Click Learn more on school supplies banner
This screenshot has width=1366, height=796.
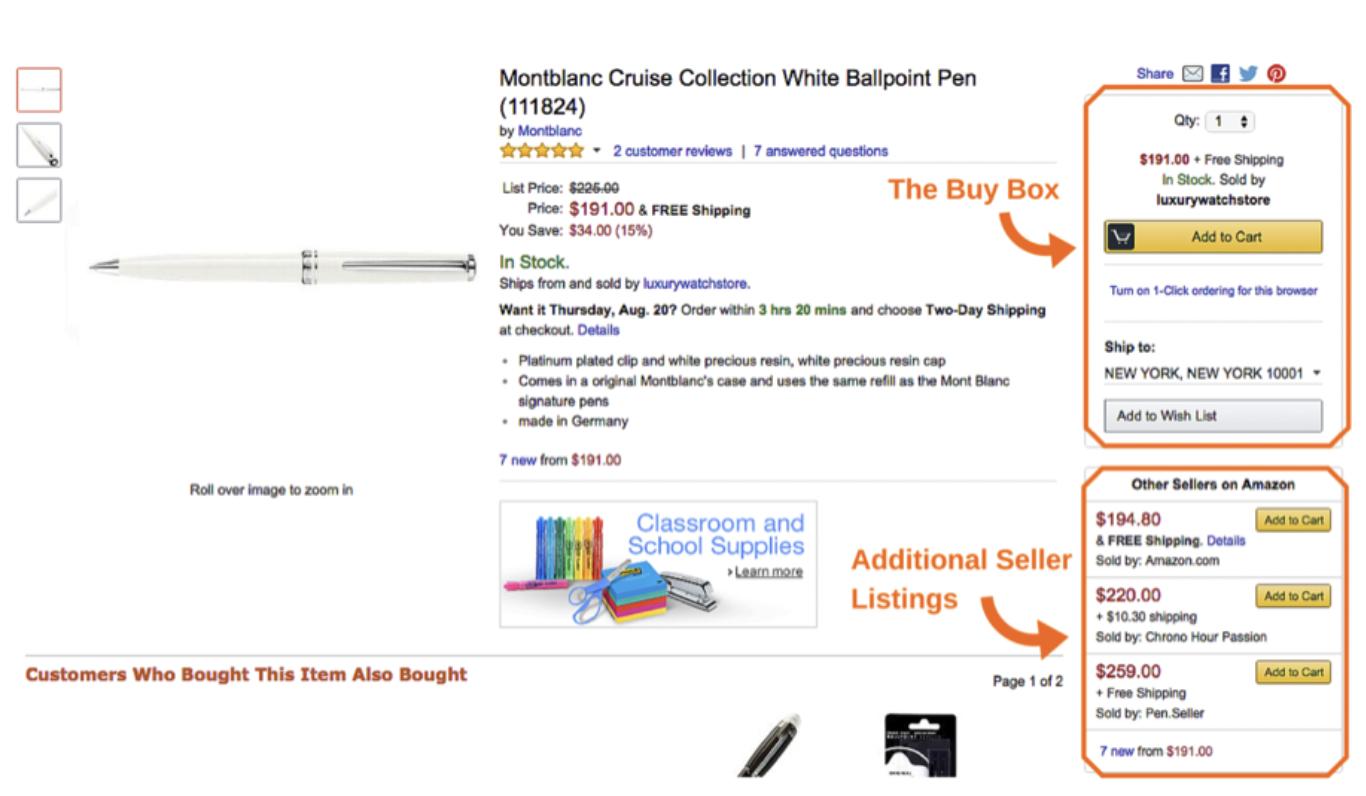tap(768, 571)
